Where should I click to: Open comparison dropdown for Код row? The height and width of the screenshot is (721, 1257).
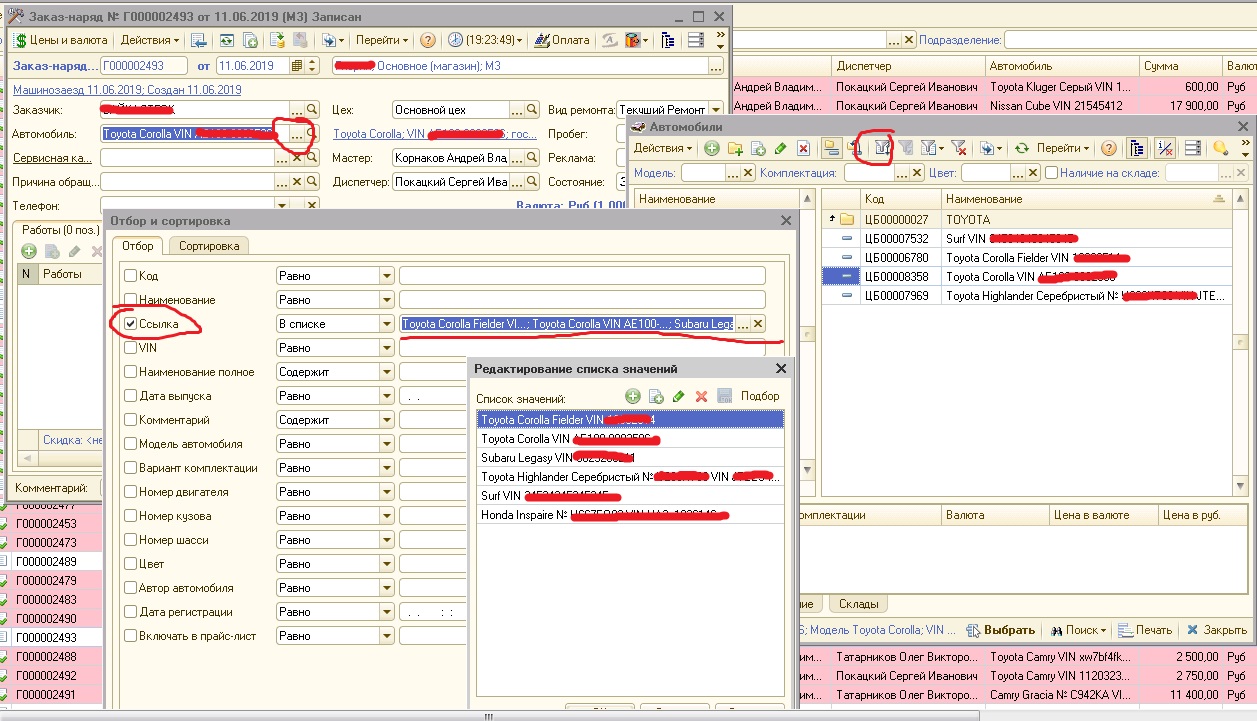386,276
